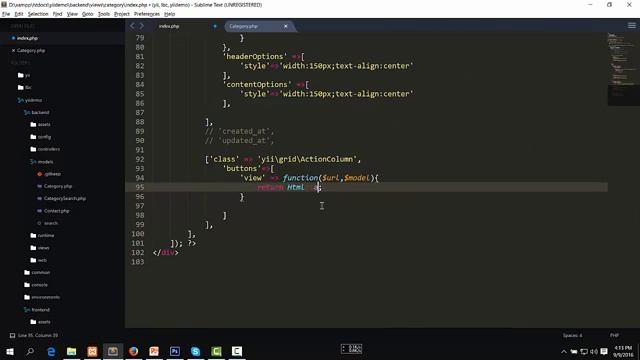640x360 pixels.
Task: Open Photoshop from taskbar
Action: pyautogui.click(x=175, y=351)
